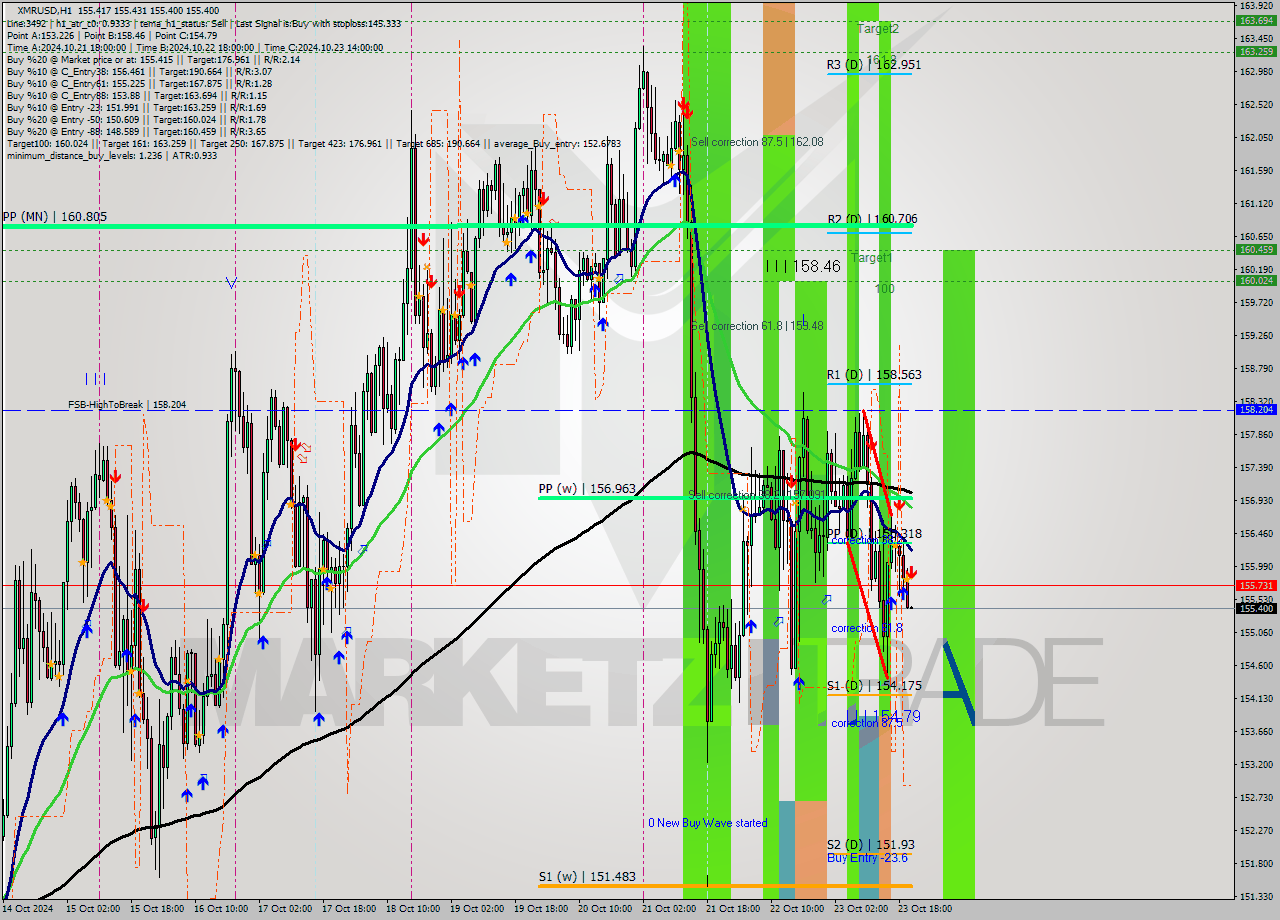Click 18 Oct 10:00 on the time axis

[x=413, y=909]
